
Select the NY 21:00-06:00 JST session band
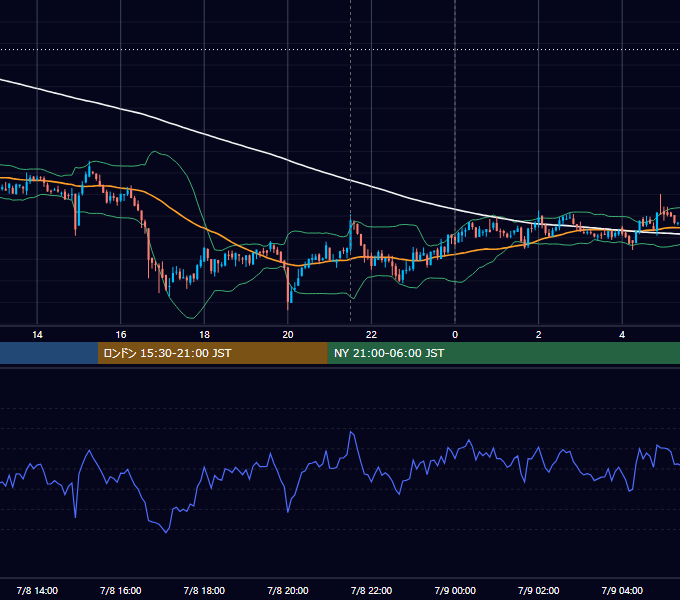(503, 353)
